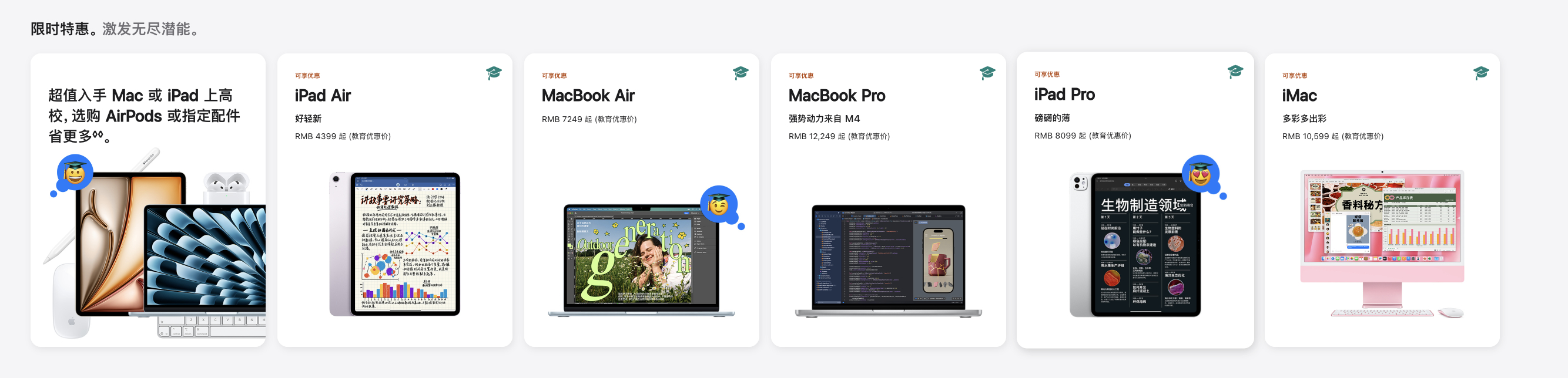Image resolution: width=1568 pixels, height=378 pixels.
Task: Click the RMB 12,249 起 price text
Action: (x=839, y=136)
